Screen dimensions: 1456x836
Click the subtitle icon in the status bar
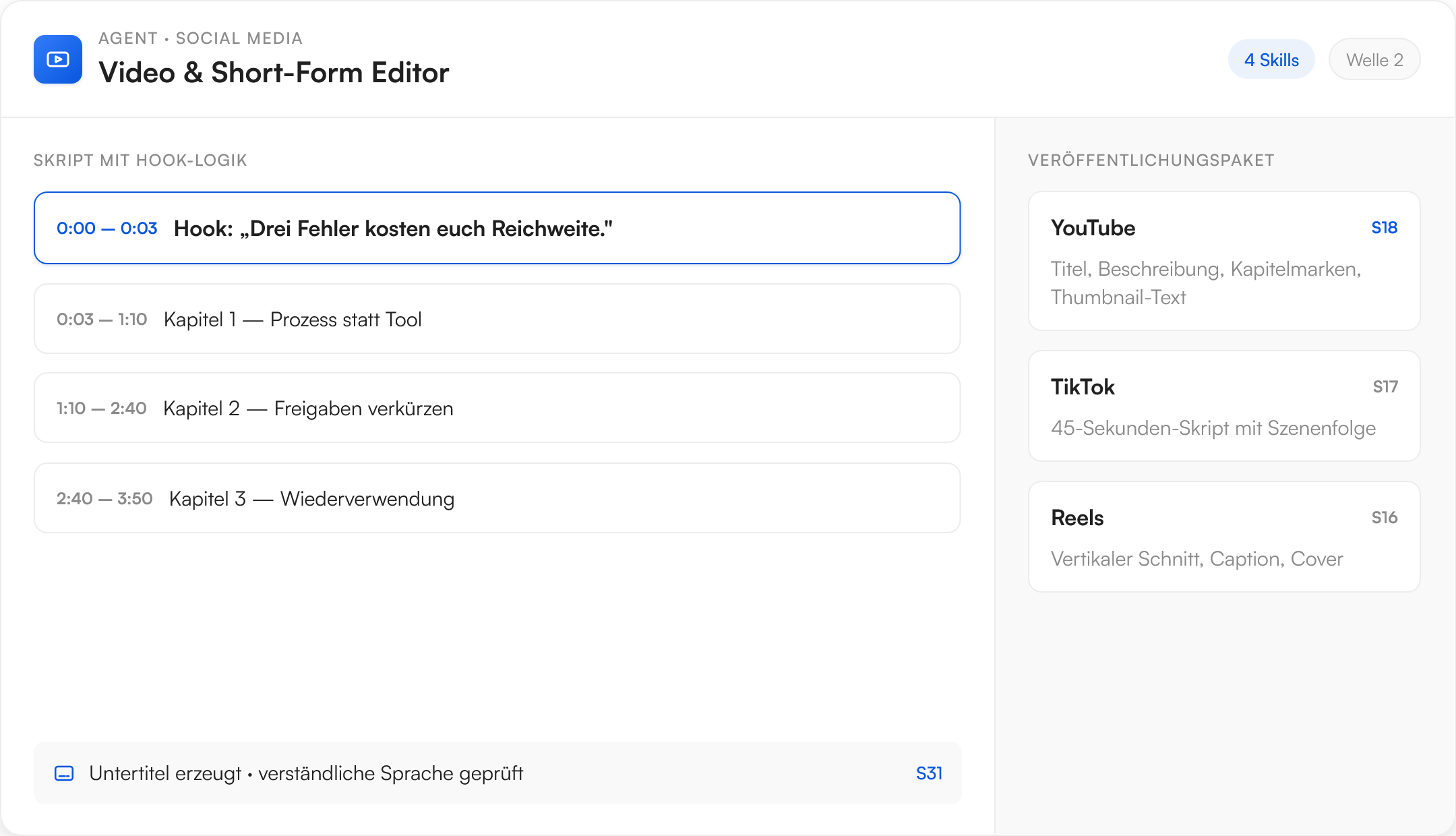[64, 773]
